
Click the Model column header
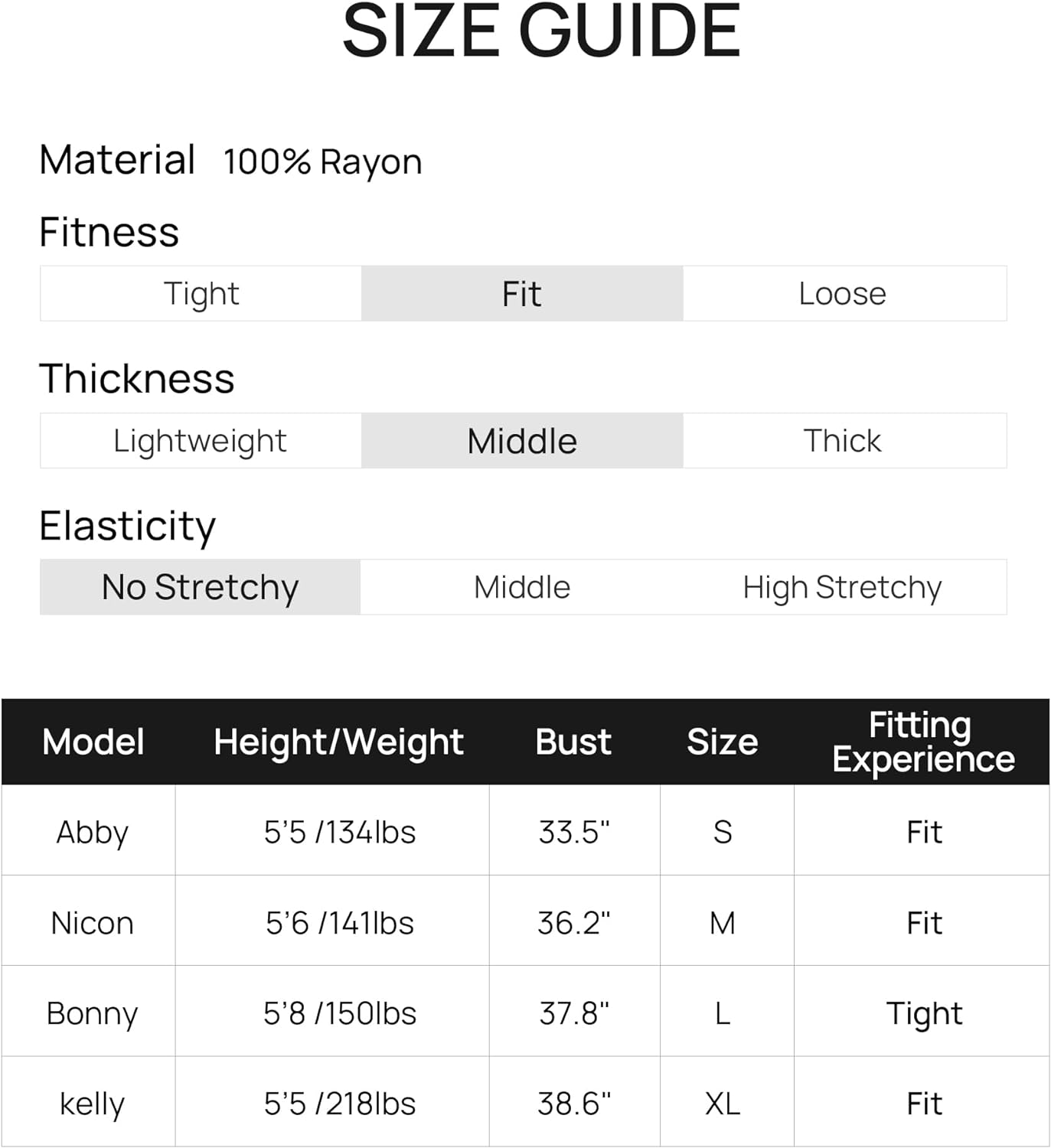pyautogui.click(x=93, y=742)
